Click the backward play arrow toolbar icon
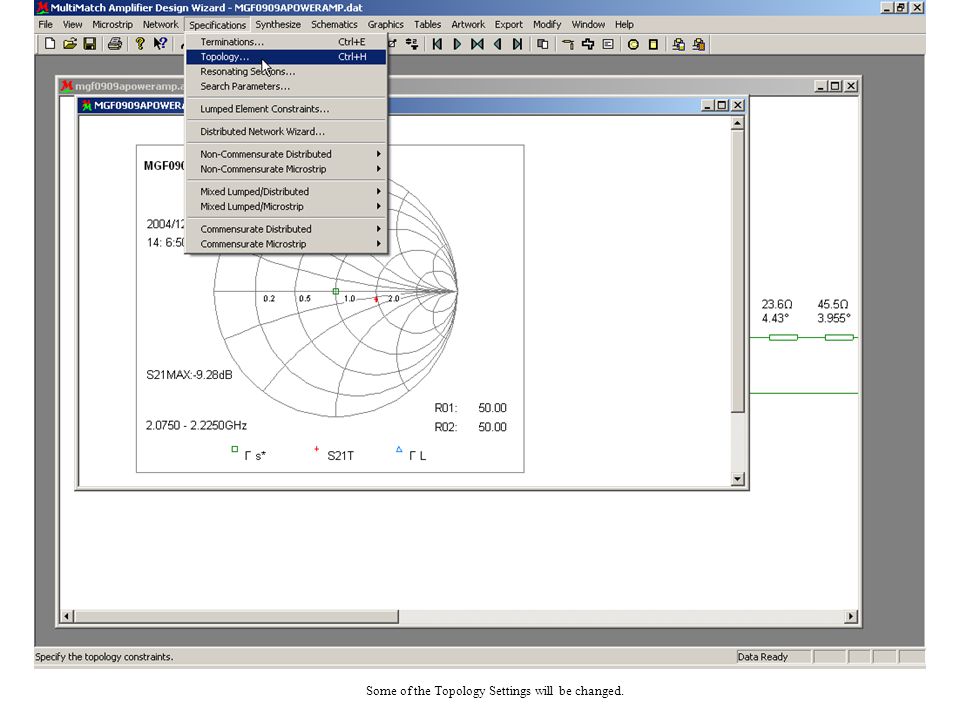 point(497,44)
